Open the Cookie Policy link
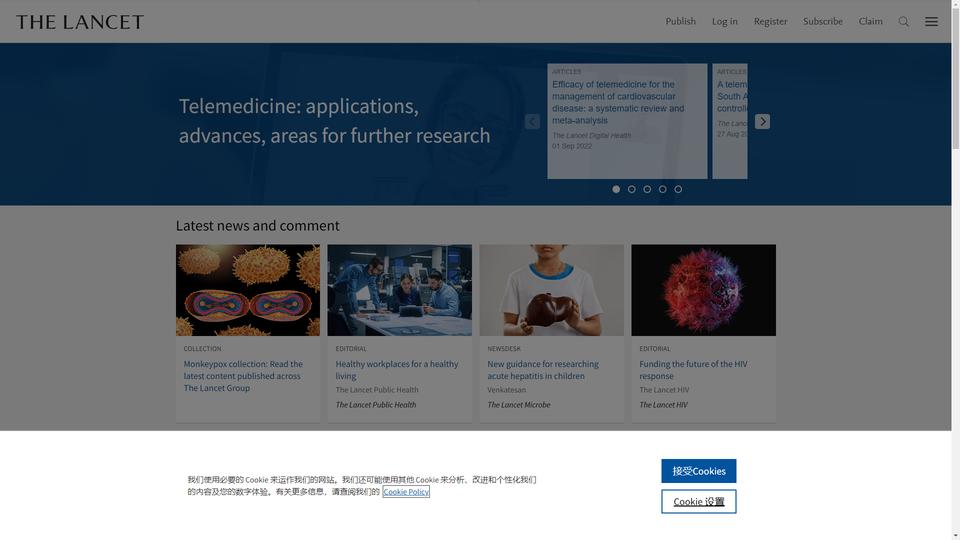960x540 pixels. pos(406,492)
